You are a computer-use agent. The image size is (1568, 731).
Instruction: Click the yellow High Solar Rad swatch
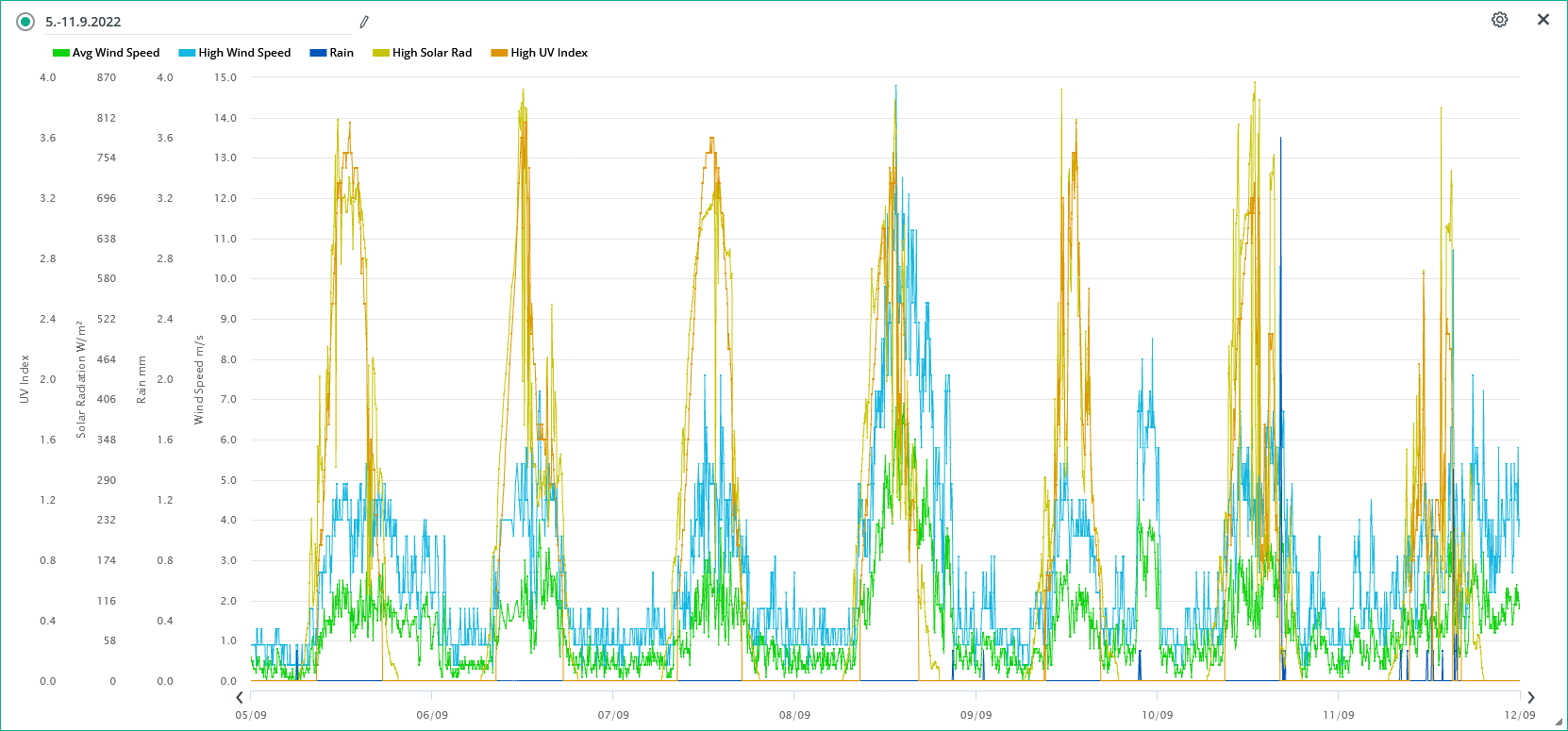pyautogui.click(x=381, y=53)
